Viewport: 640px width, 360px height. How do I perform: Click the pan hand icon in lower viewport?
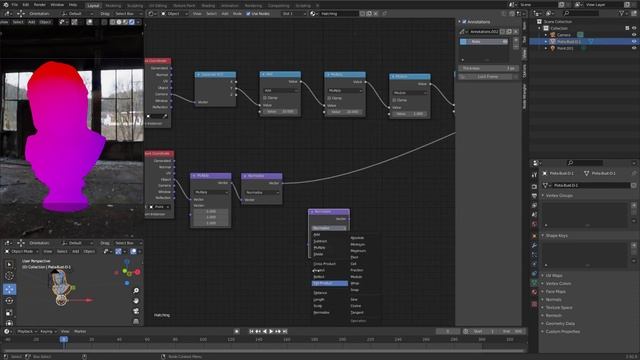click(136, 301)
